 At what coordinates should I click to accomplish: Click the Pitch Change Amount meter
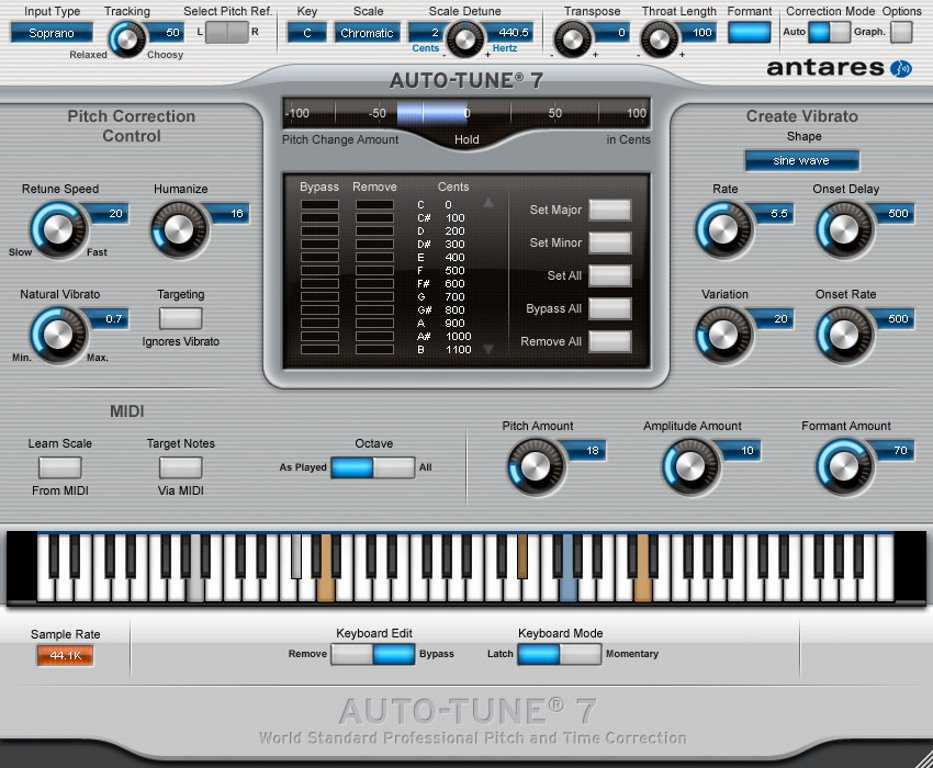pos(466,113)
